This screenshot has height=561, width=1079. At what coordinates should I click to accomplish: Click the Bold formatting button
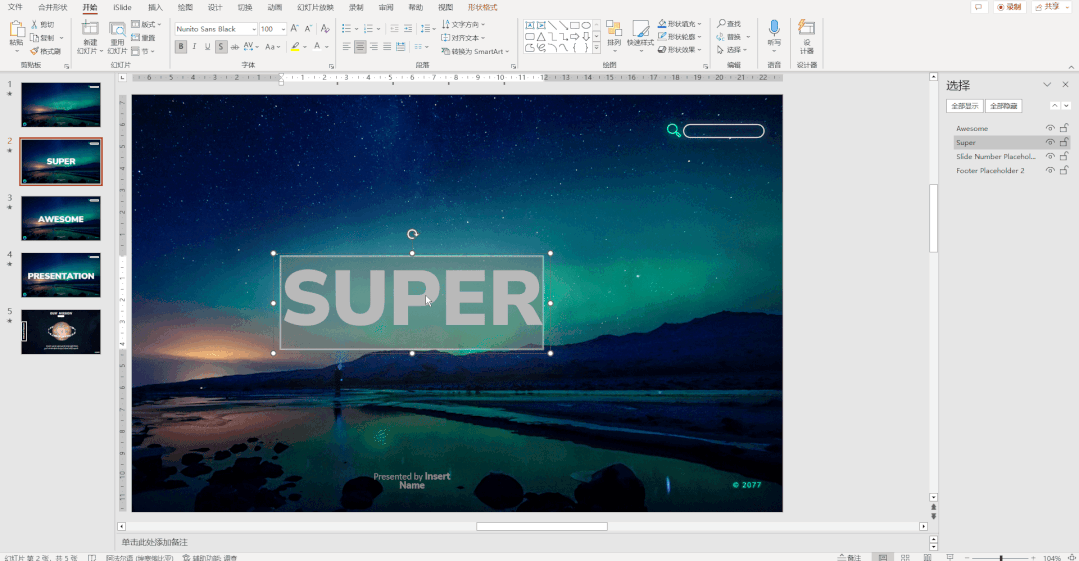coord(181,46)
